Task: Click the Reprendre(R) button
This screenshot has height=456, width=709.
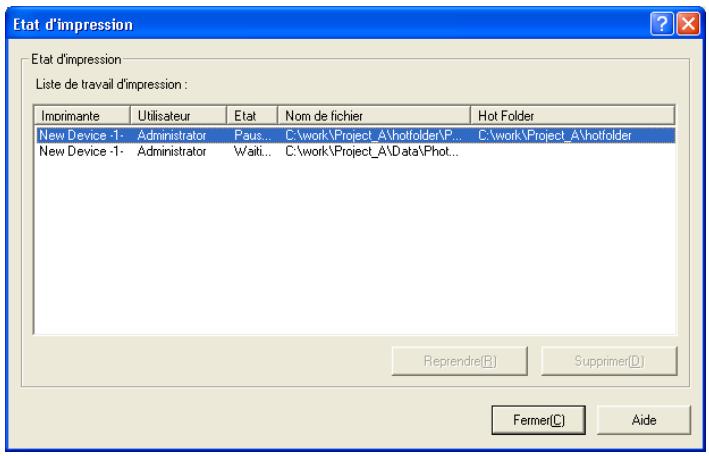Action: pyautogui.click(x=460, y=361)
